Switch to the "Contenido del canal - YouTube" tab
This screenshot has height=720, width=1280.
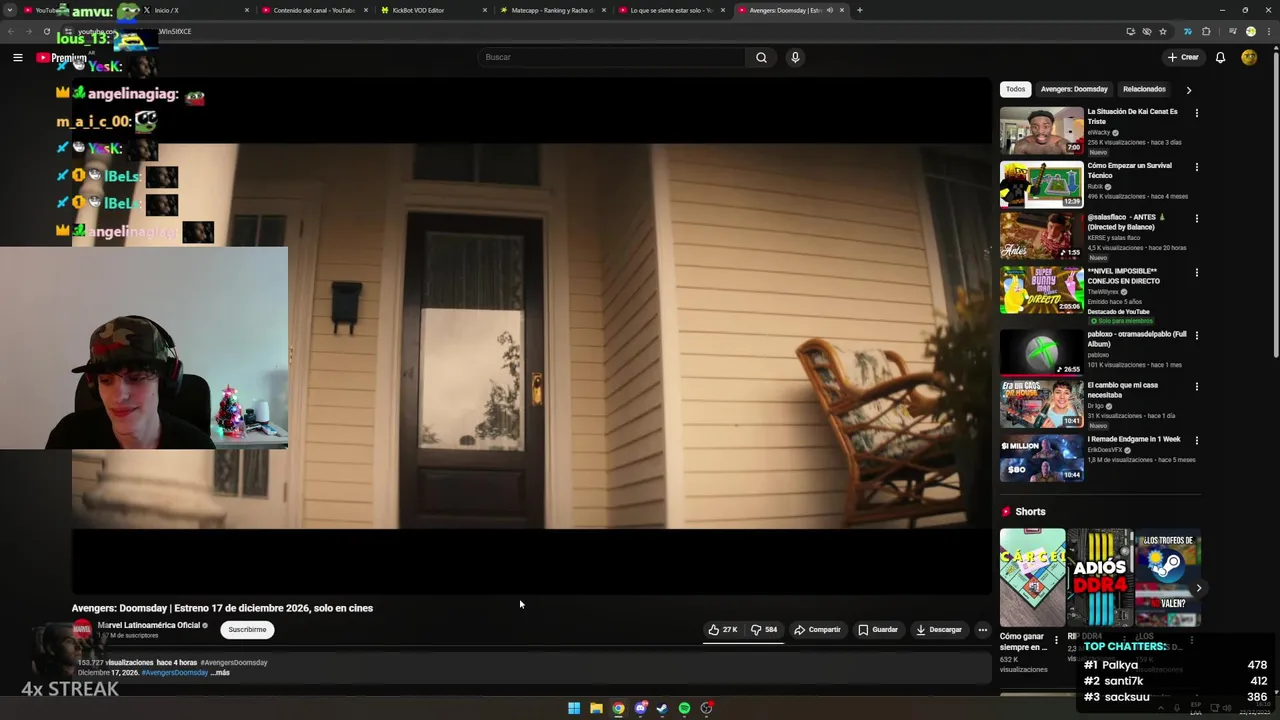313,10
